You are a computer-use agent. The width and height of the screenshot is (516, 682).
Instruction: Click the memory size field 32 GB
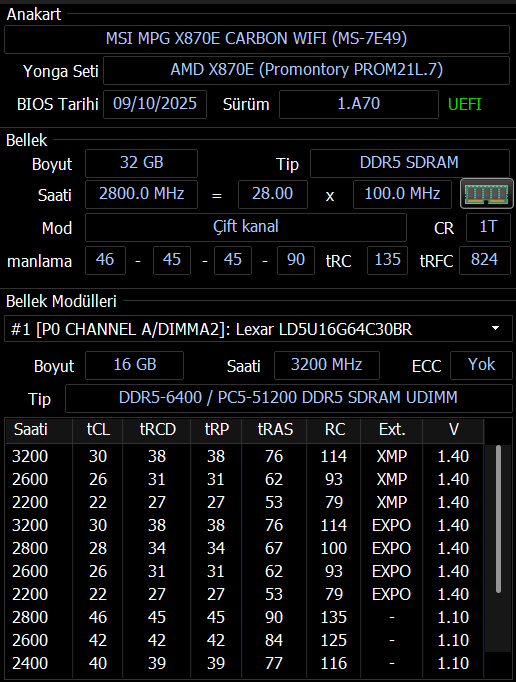[141, 163]
